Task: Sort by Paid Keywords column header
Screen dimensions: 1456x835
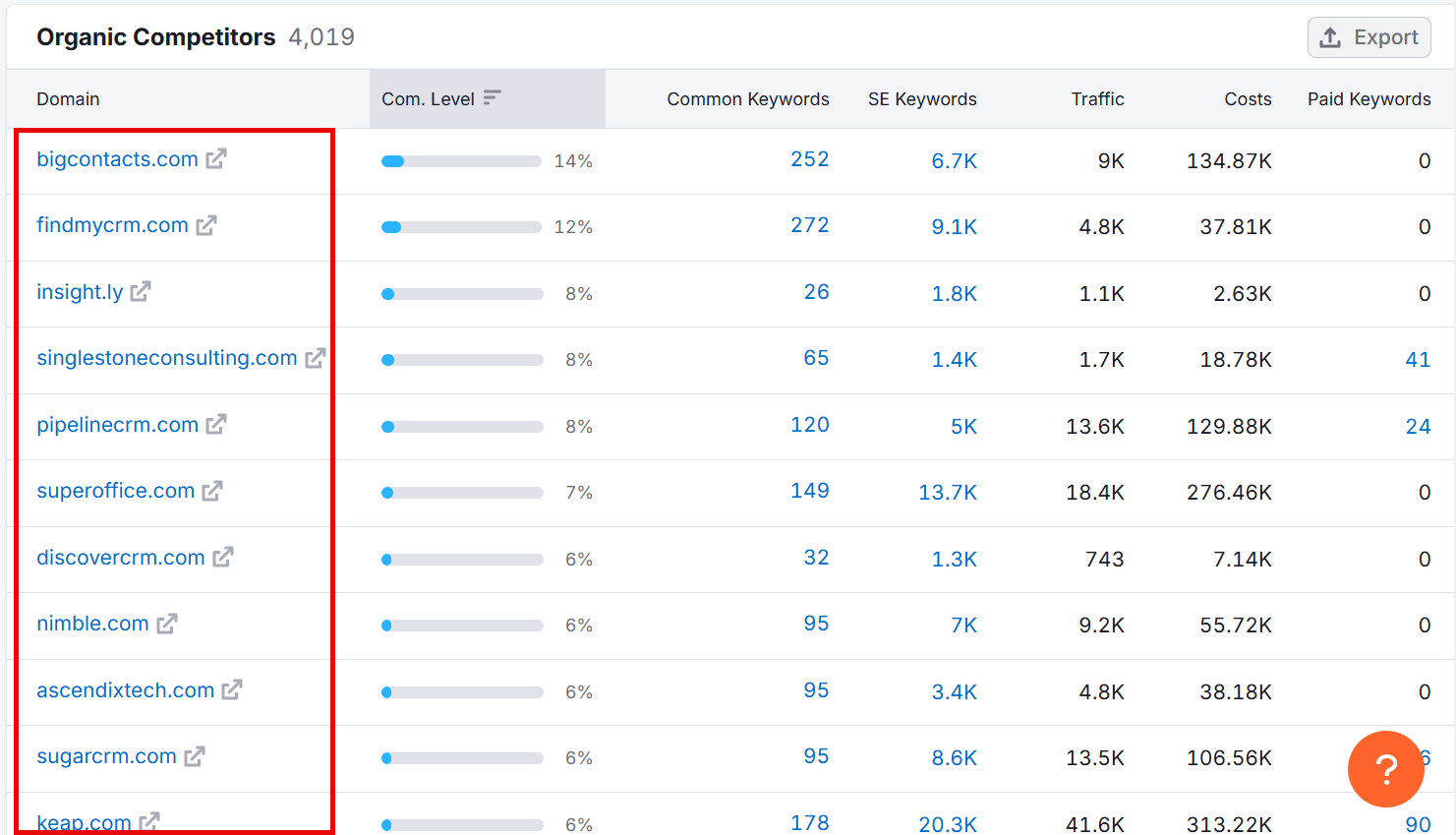Action: (x=1369, y=99)
